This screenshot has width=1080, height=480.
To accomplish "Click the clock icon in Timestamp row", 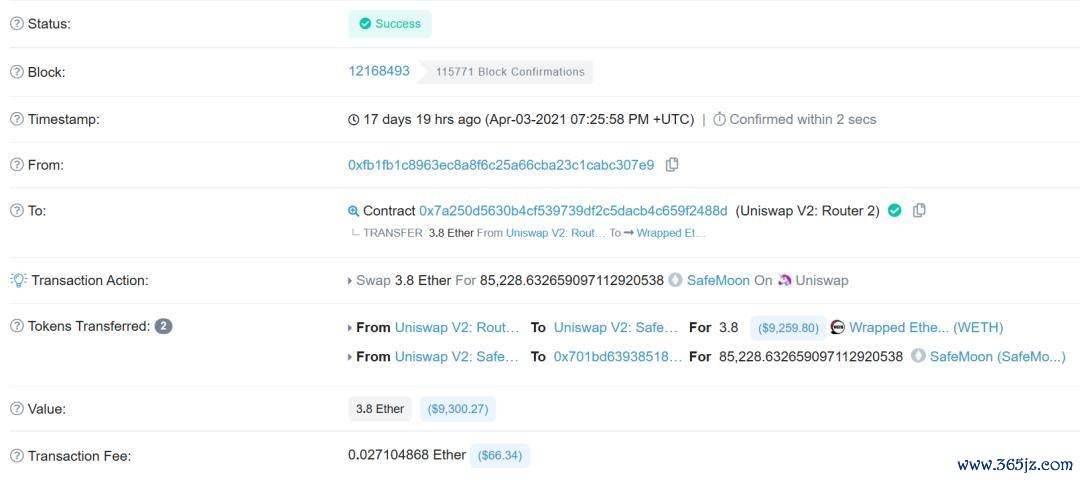I will pyautogui.click(x=353, y=120).
